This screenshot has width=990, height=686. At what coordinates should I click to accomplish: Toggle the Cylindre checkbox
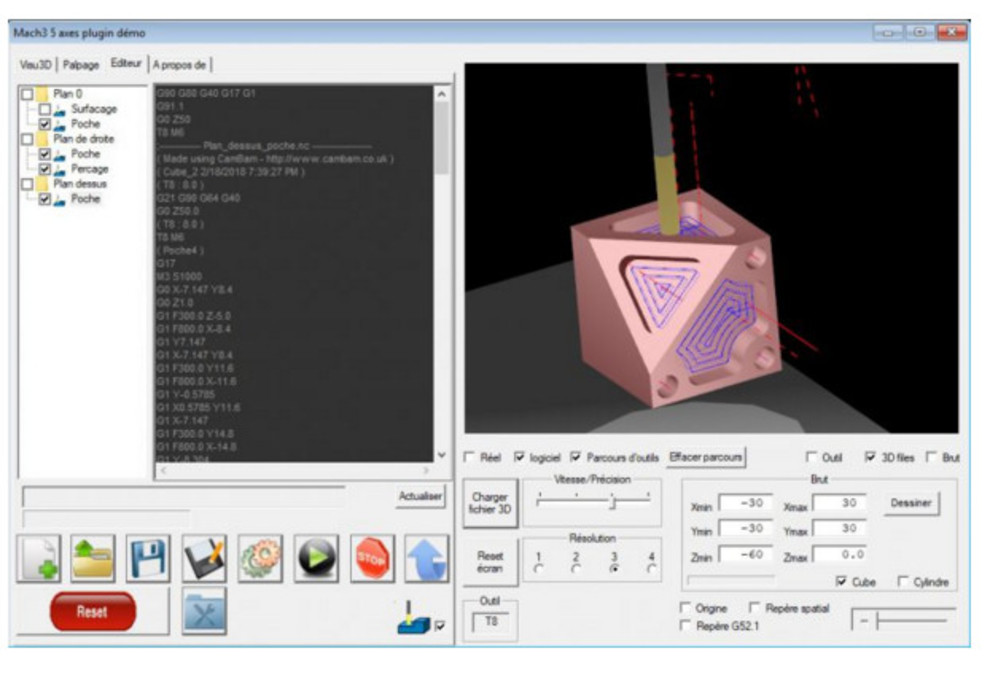[x=903, y=582]
